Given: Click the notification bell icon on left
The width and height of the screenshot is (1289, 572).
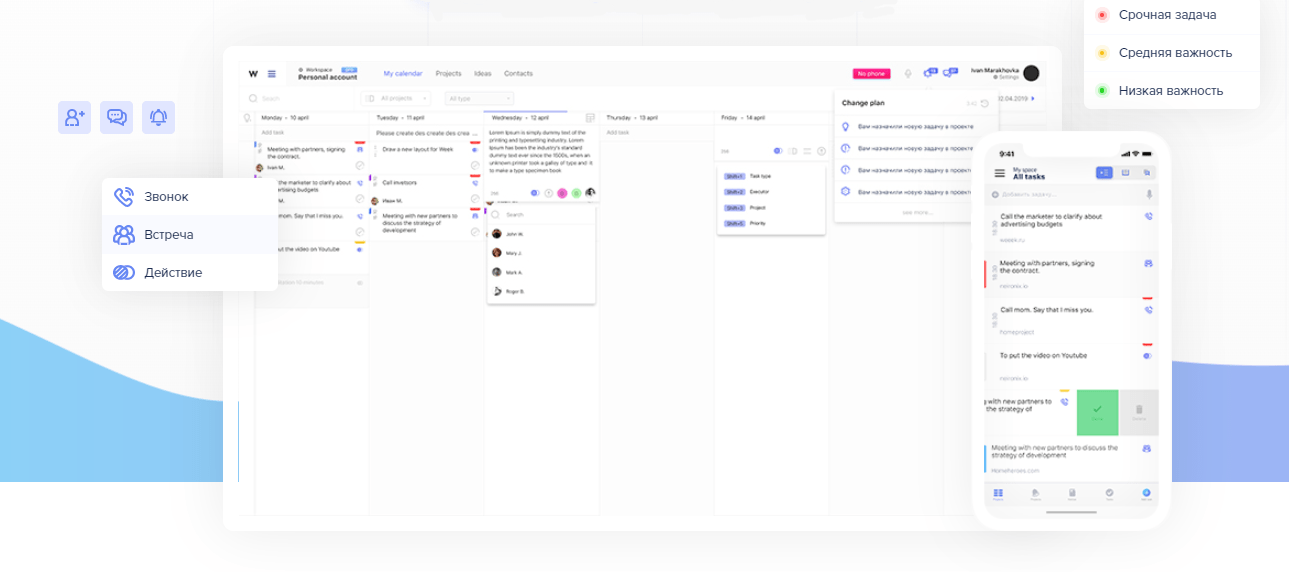Looking at the screenshot, I should pyautogui.click(x=158, y=117).
